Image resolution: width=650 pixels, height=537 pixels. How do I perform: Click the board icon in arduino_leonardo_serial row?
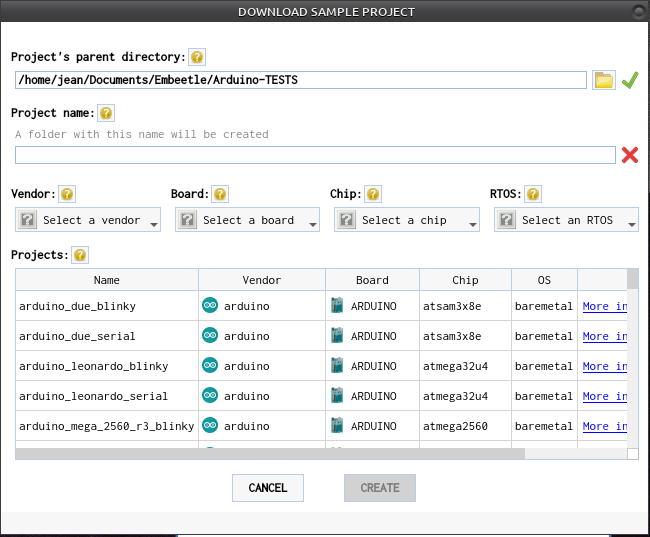pyautogui.click(x=337, y=395)
